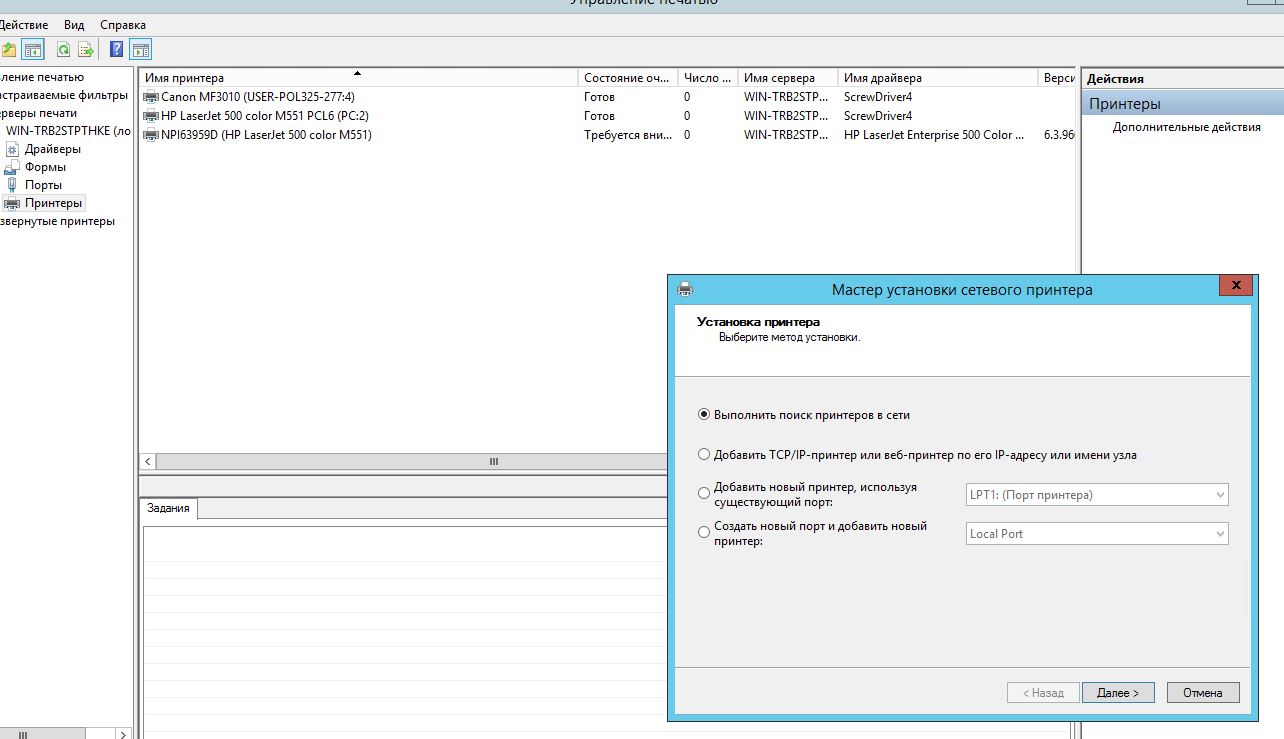Click the Далее > button
Viewport: 1284px width, 739px height.
tap(1117, 692)
